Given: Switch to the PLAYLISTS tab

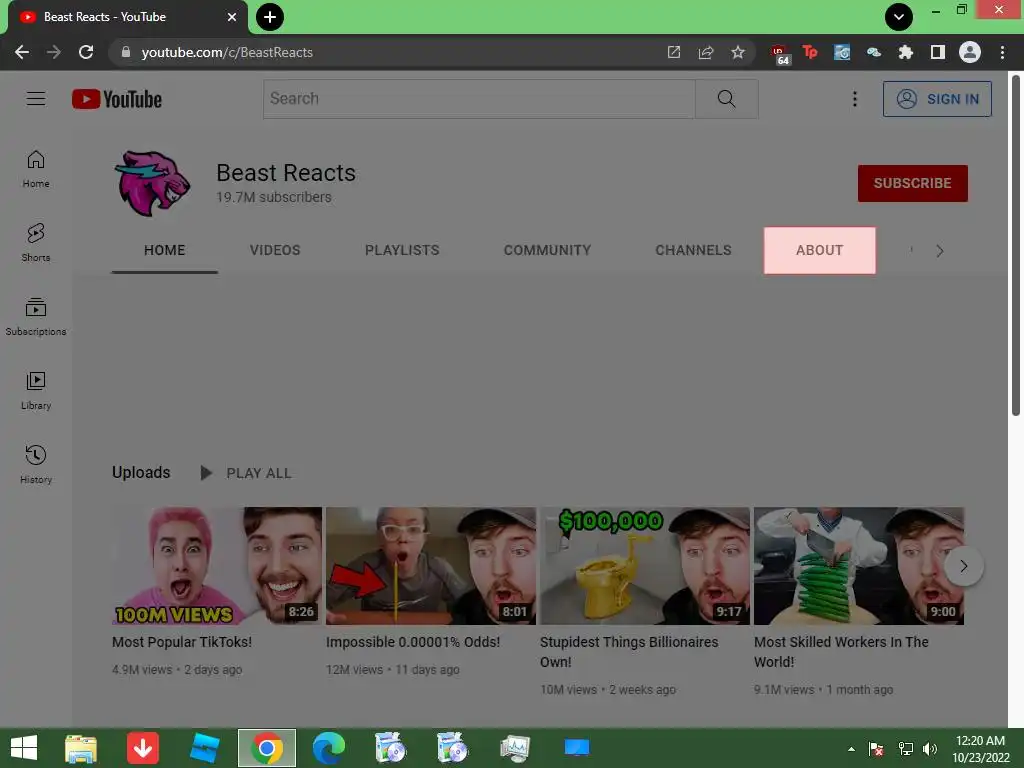Looking at the screenshot, I should (x=402, y=250).
